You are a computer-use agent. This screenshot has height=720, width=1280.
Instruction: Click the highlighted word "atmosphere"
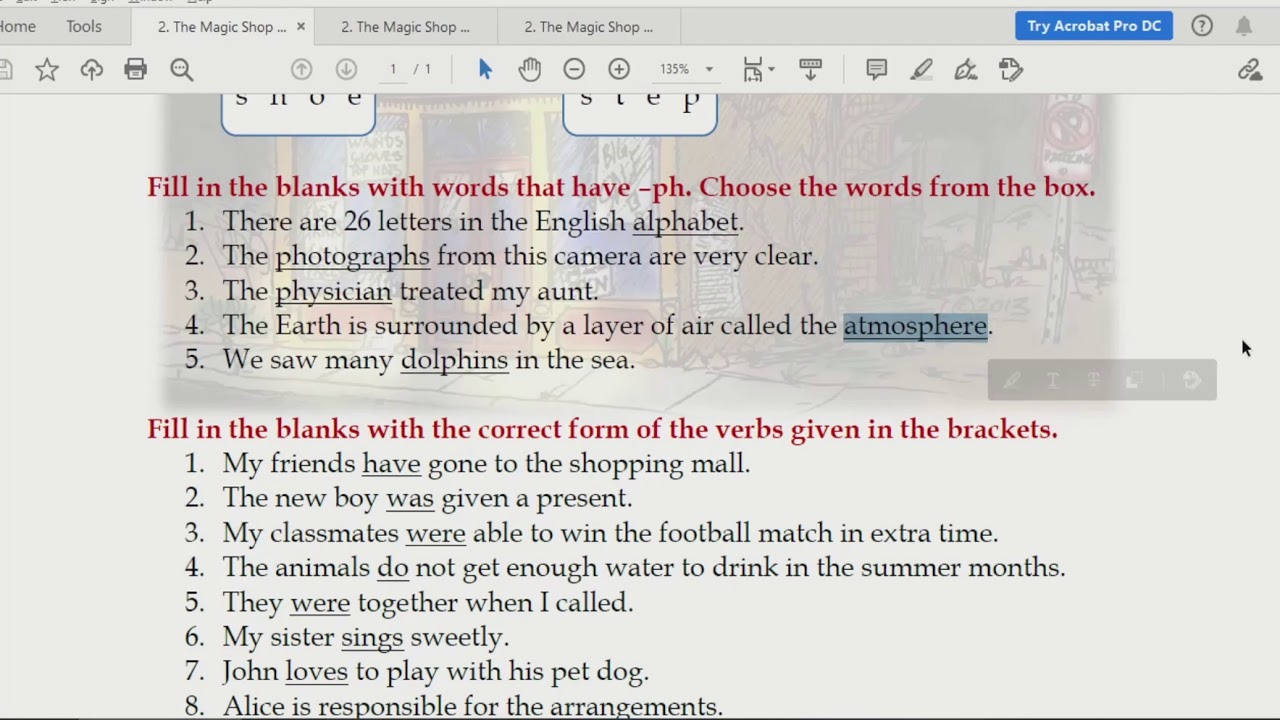[x=915, y=326]
